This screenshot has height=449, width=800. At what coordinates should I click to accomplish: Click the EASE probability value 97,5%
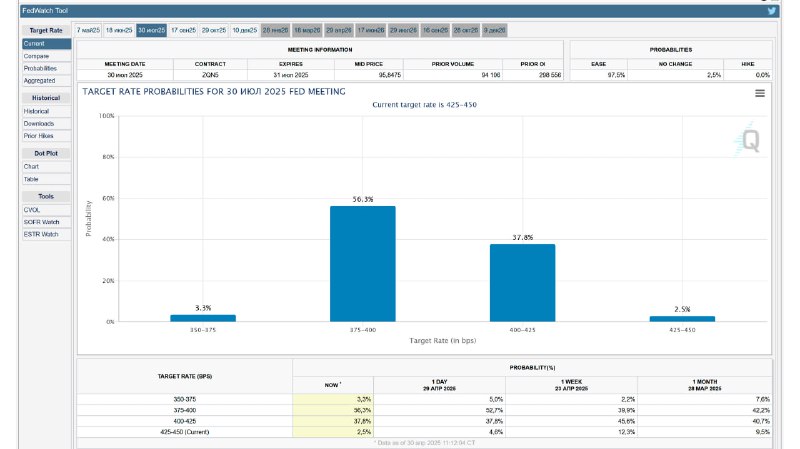click(x=616, y=75)
